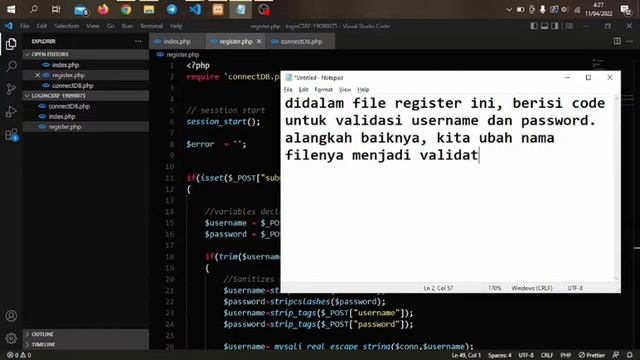
Task: Open Telegram from the taskbar
Action: (x=172, y=9)
